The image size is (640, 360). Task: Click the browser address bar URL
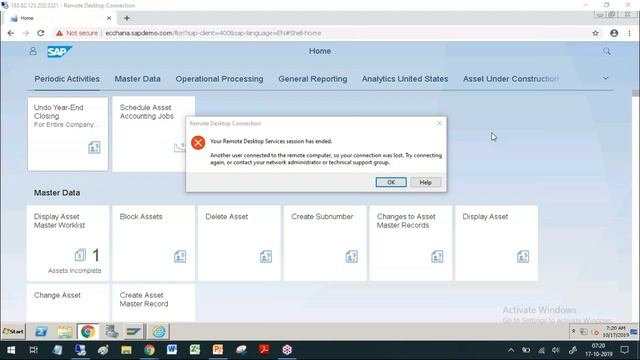coord(213,33)
